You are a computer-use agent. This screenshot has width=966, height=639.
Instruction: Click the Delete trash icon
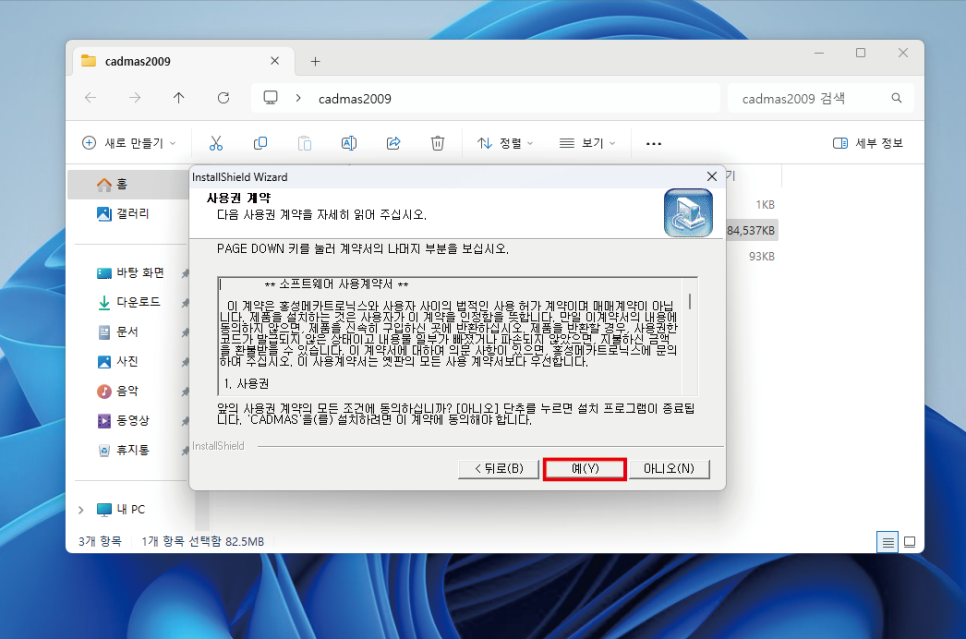coord(437,143)
